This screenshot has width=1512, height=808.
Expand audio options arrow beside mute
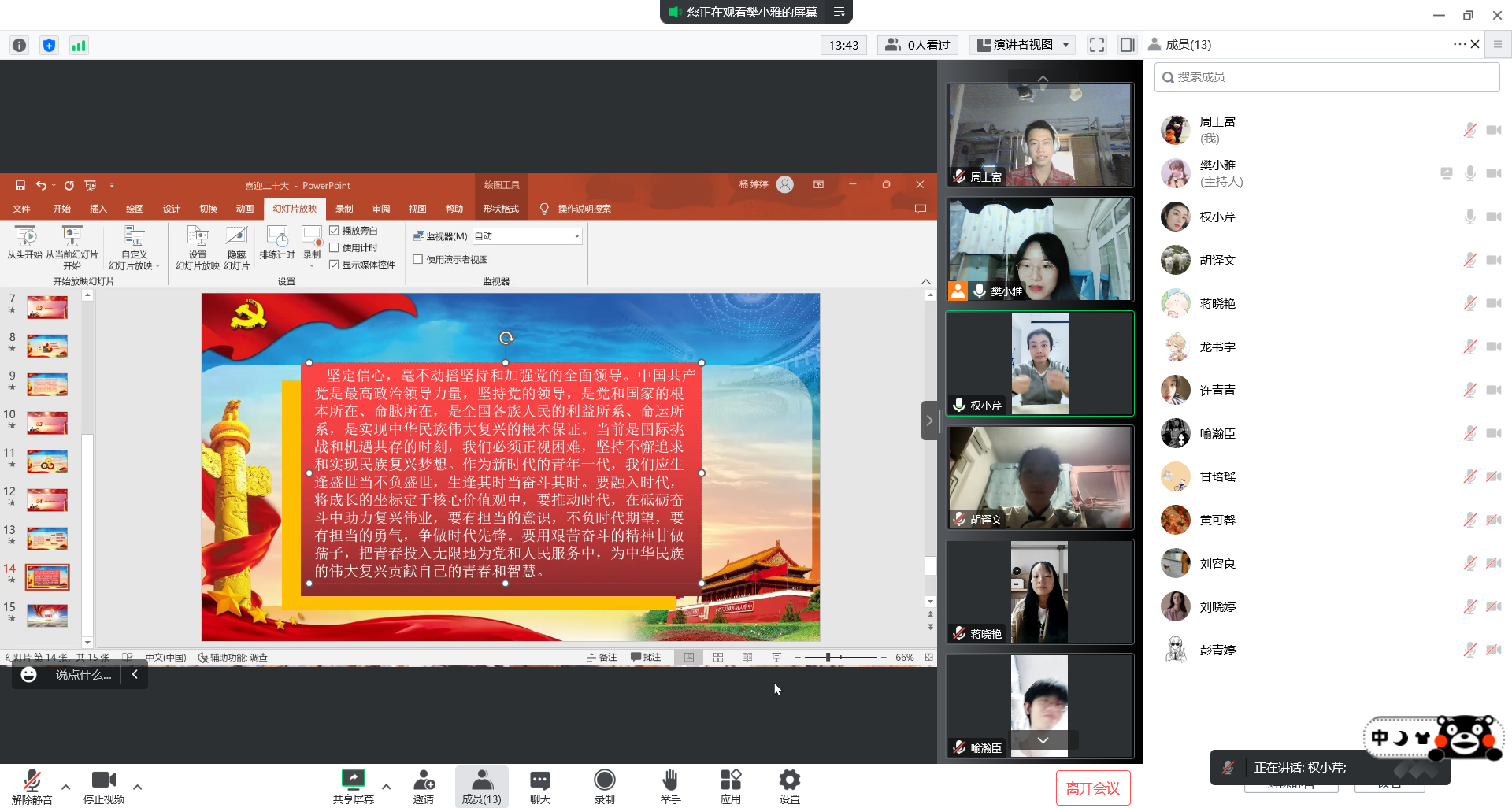click(65, 786)
